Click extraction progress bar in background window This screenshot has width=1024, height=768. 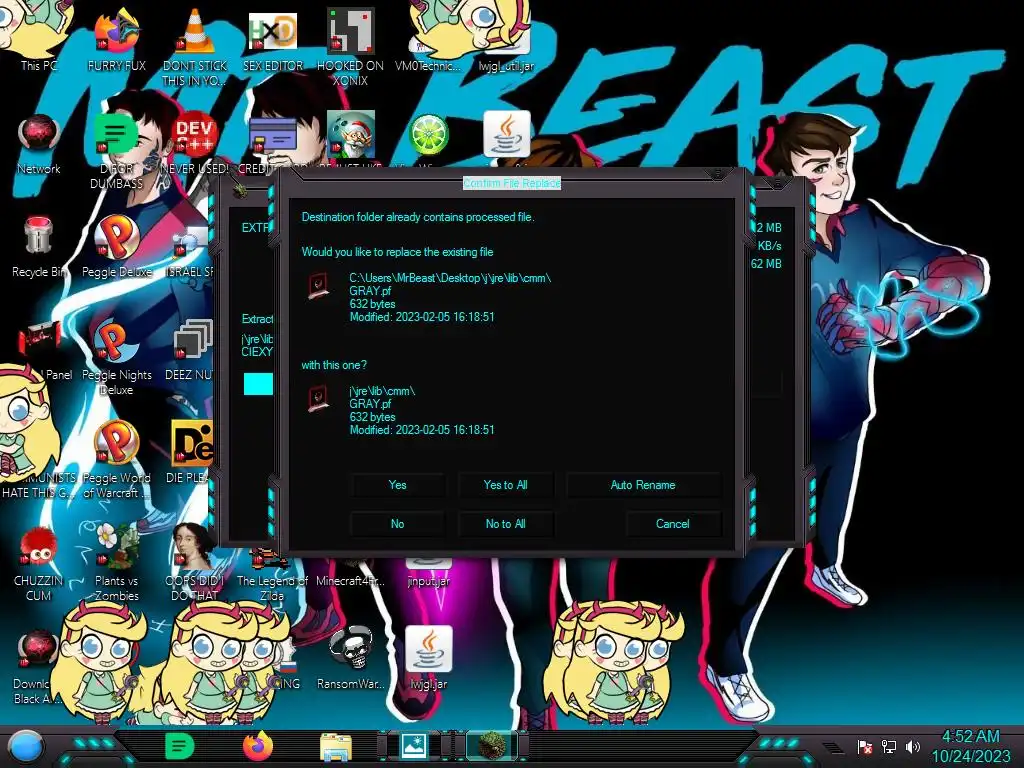(258, 384)
